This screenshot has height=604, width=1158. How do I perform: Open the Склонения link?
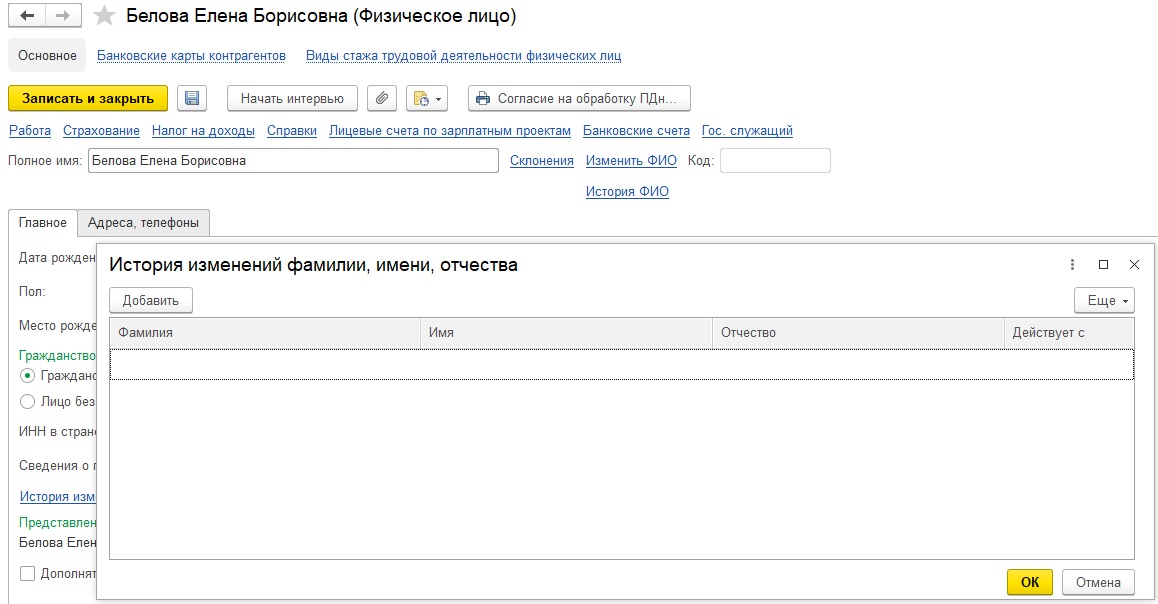[x=541, y=161]
